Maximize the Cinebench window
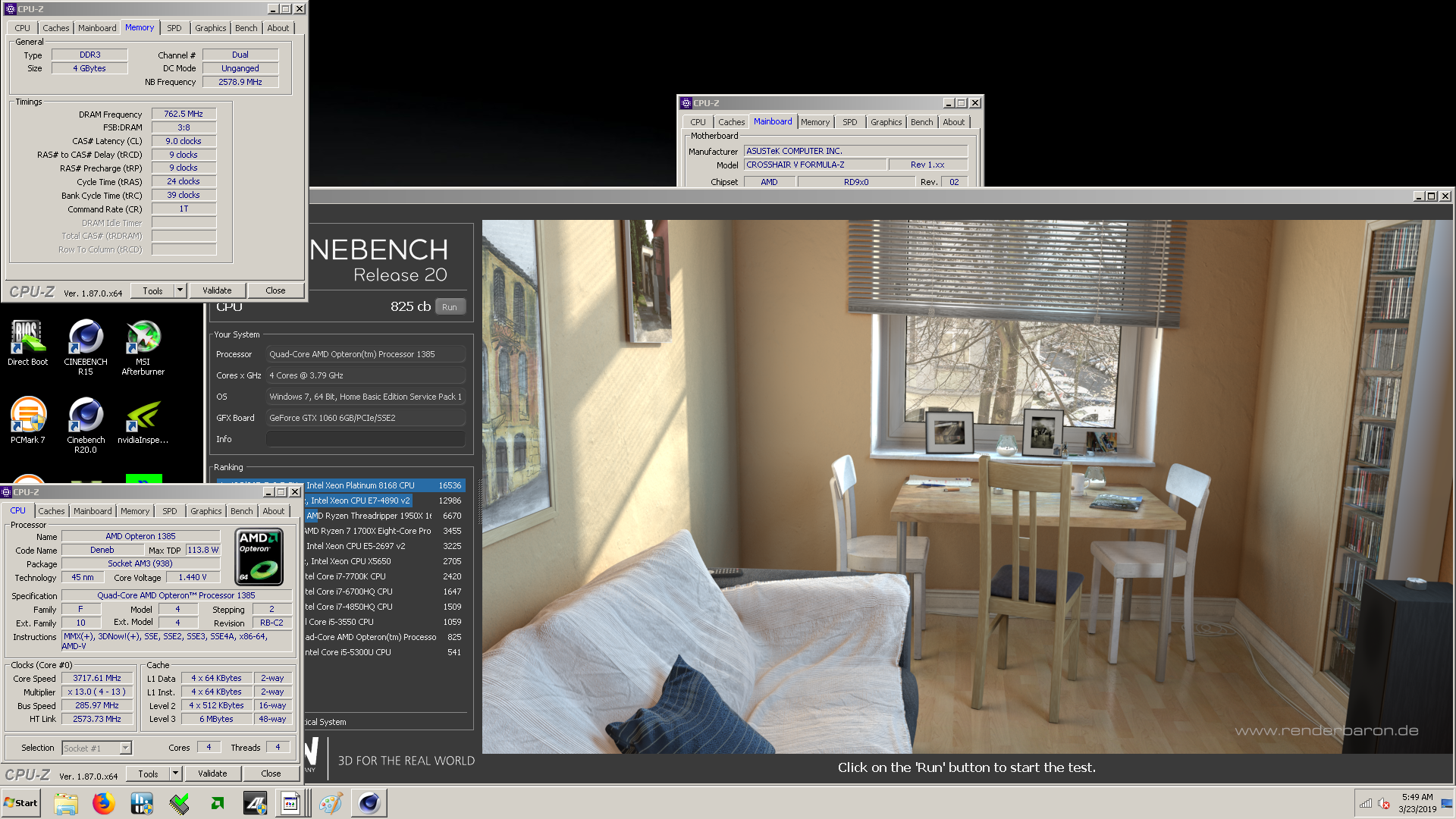1456x819 pixels. pos(1432,196)
